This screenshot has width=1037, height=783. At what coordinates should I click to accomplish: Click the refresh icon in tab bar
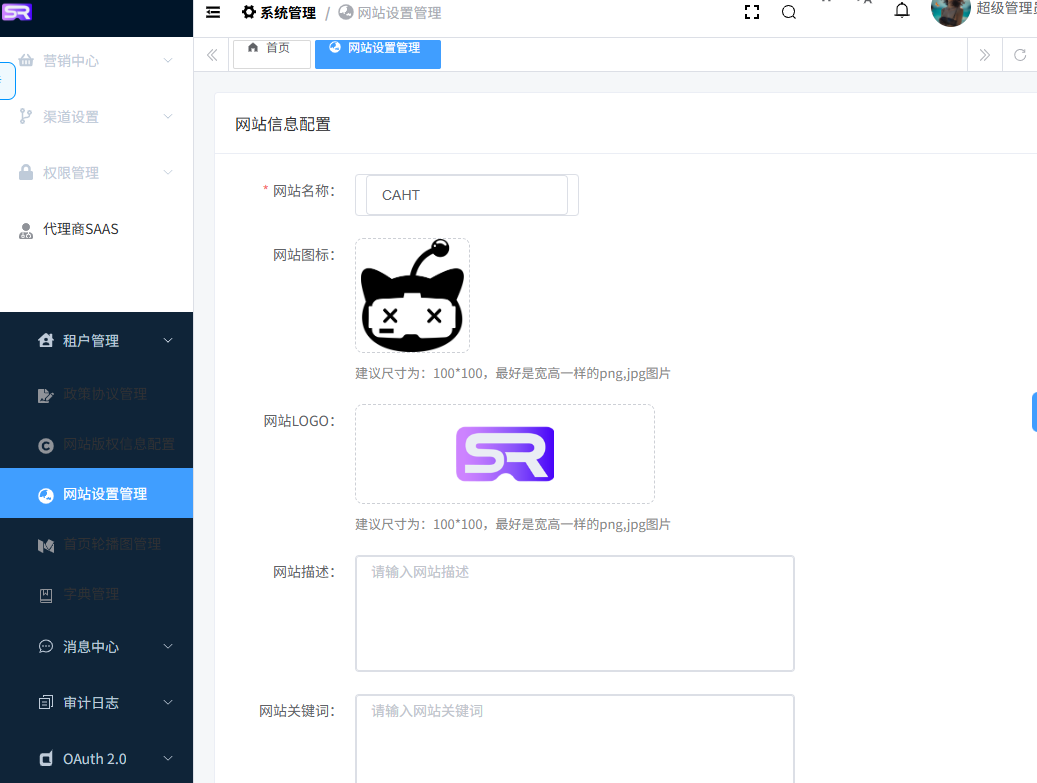1020,55
